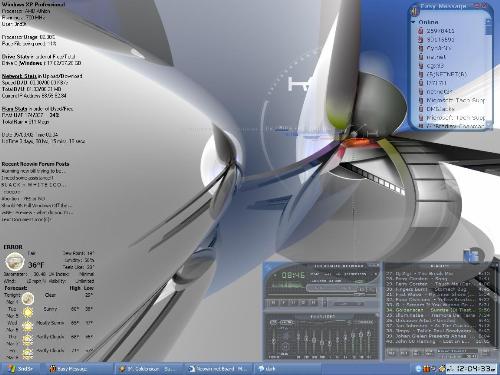Select playlist track 29 Ferry Corsten Touch Me
The image size is (500, 375).
point(438,284)
